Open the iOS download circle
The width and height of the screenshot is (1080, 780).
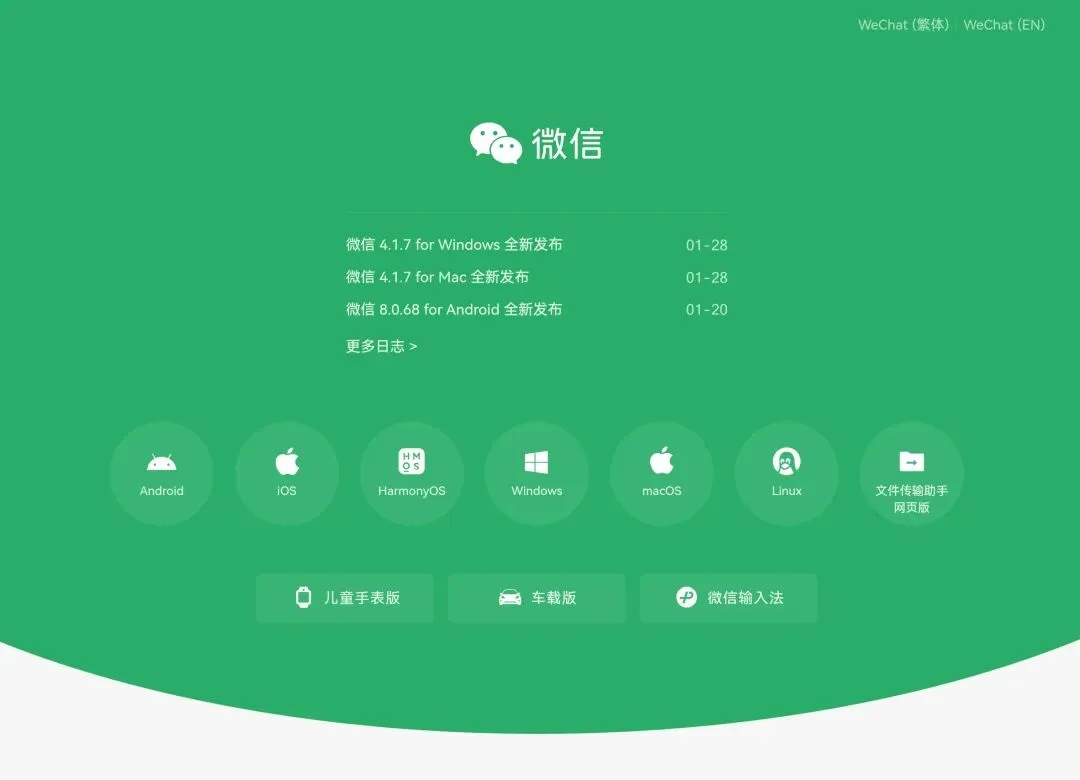point(287,474)
